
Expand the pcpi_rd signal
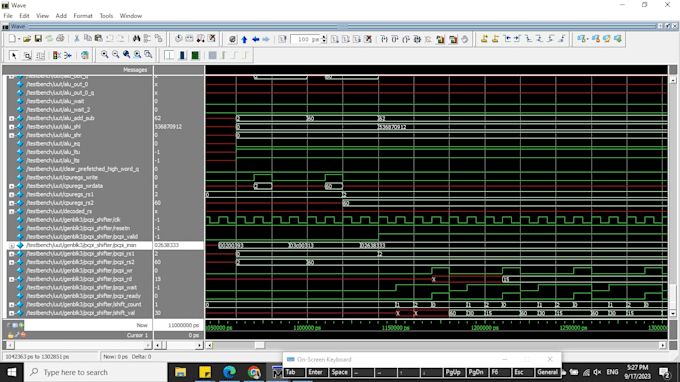coord(11,279)
